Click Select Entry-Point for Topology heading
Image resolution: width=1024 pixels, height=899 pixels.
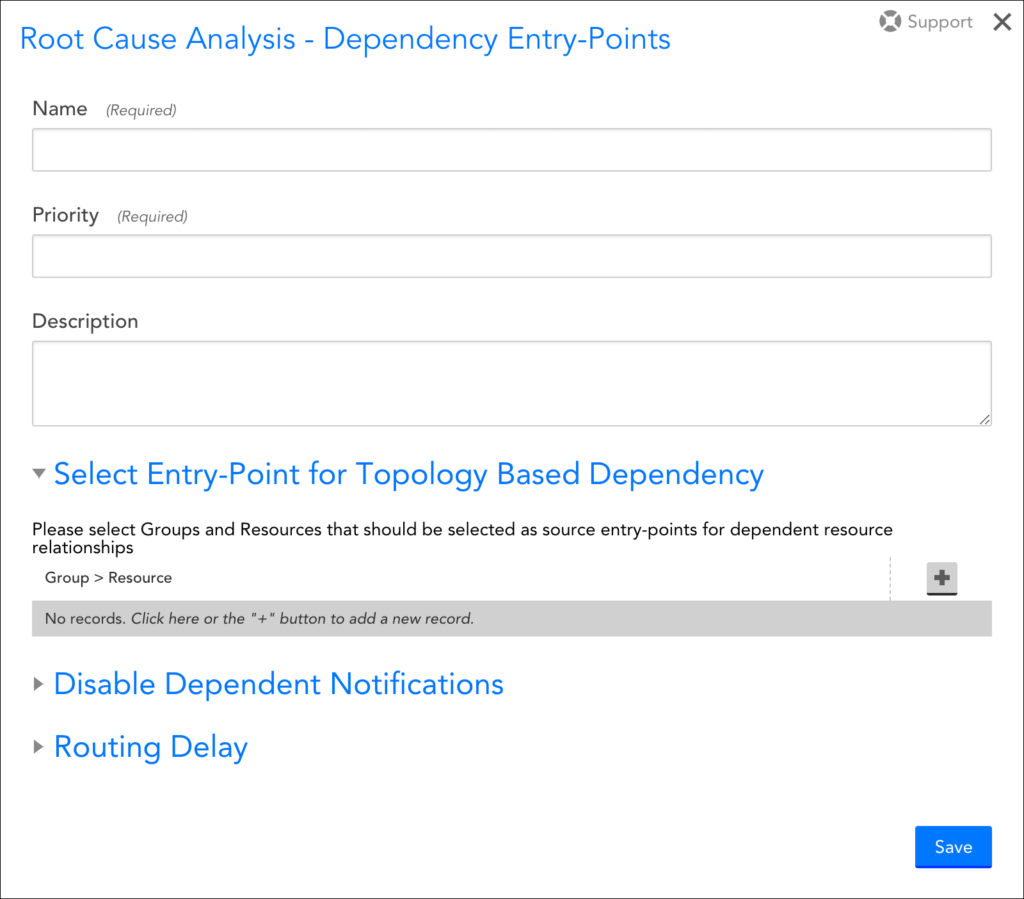coord(408,474)
